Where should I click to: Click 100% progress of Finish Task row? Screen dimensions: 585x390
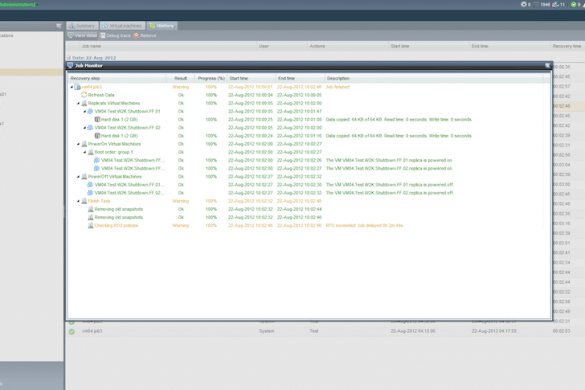(211, 201)
